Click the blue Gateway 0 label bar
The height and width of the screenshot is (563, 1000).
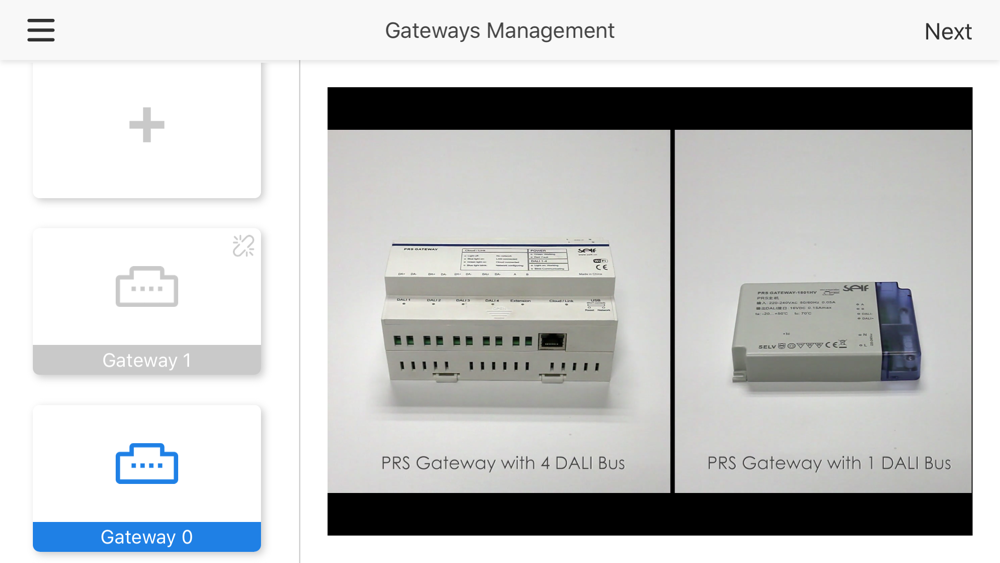147,537
